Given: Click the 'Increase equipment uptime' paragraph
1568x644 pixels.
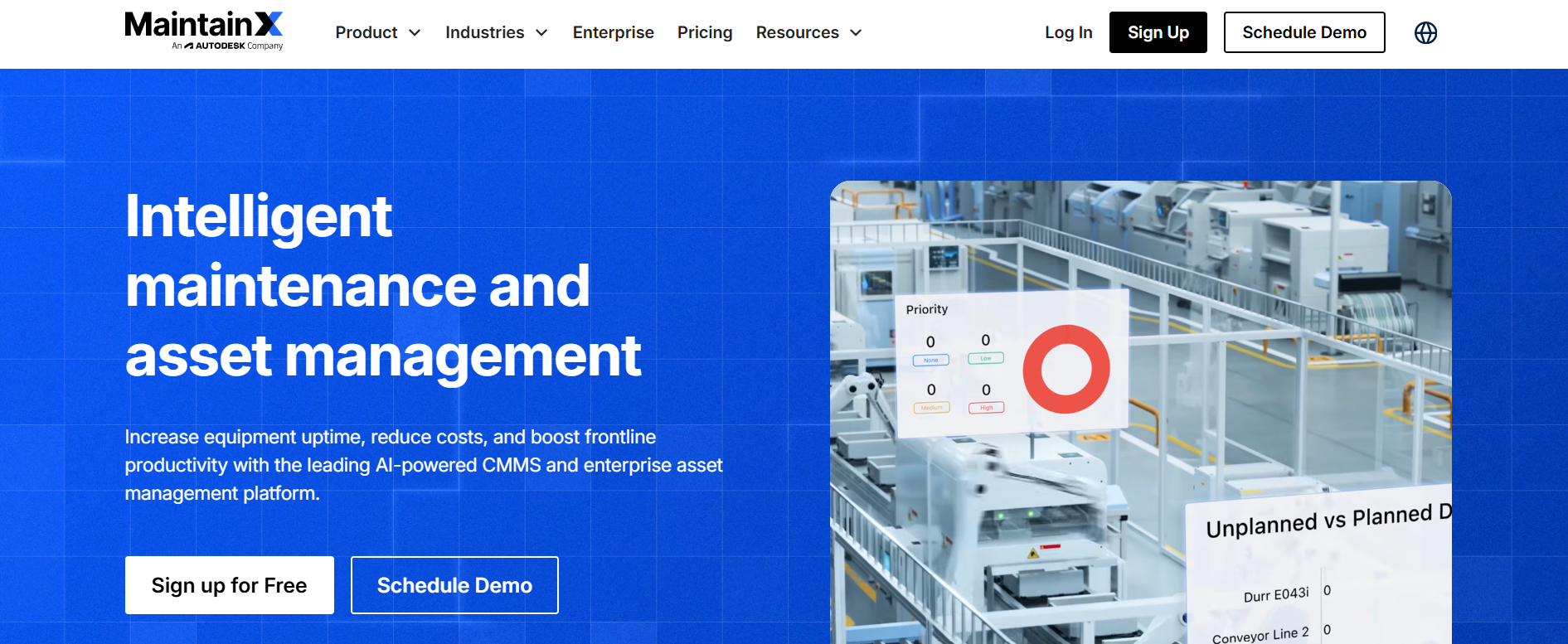Looking at the screenshot, I should [424, 465].
